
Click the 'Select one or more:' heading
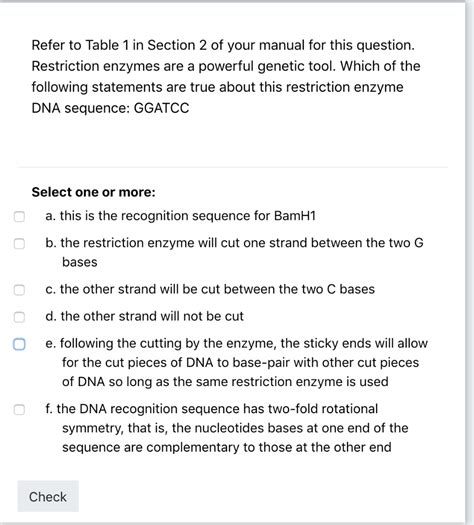point(93,192)
